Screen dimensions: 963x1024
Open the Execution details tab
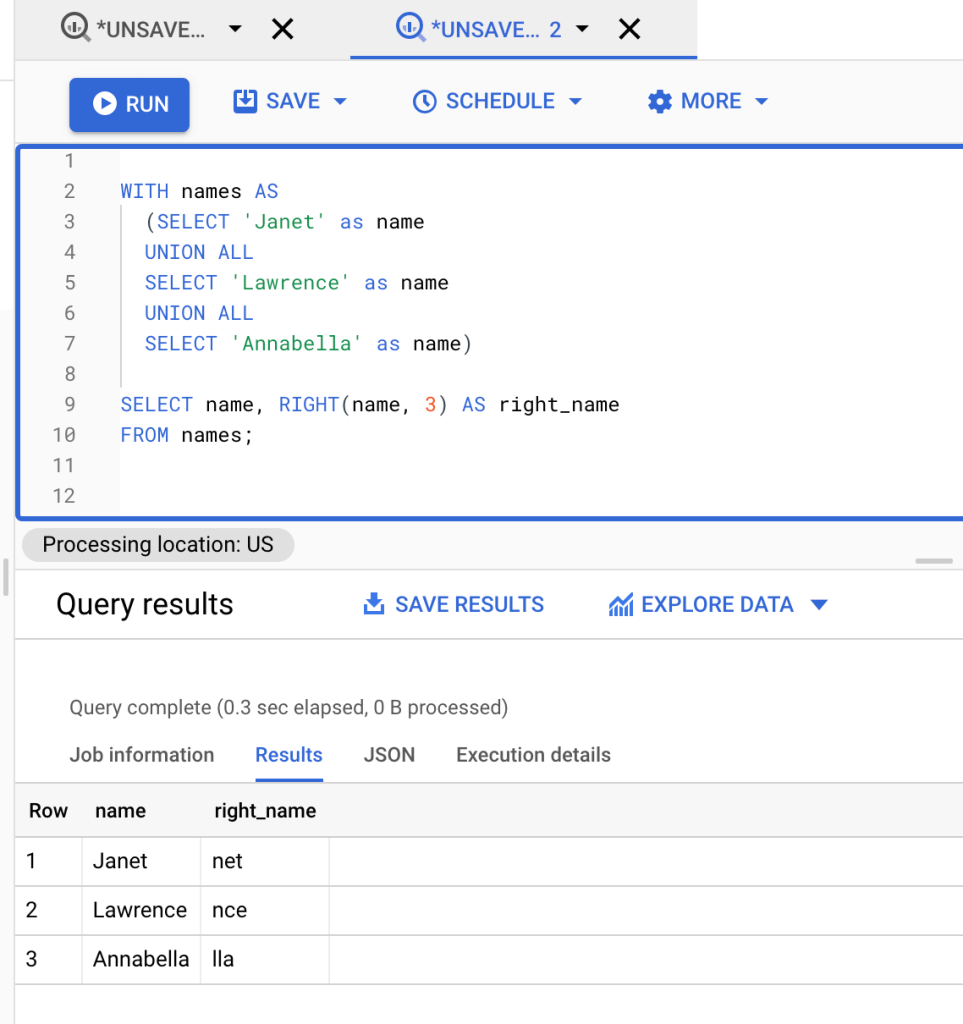pyautogui.click(x=533, y=755)
